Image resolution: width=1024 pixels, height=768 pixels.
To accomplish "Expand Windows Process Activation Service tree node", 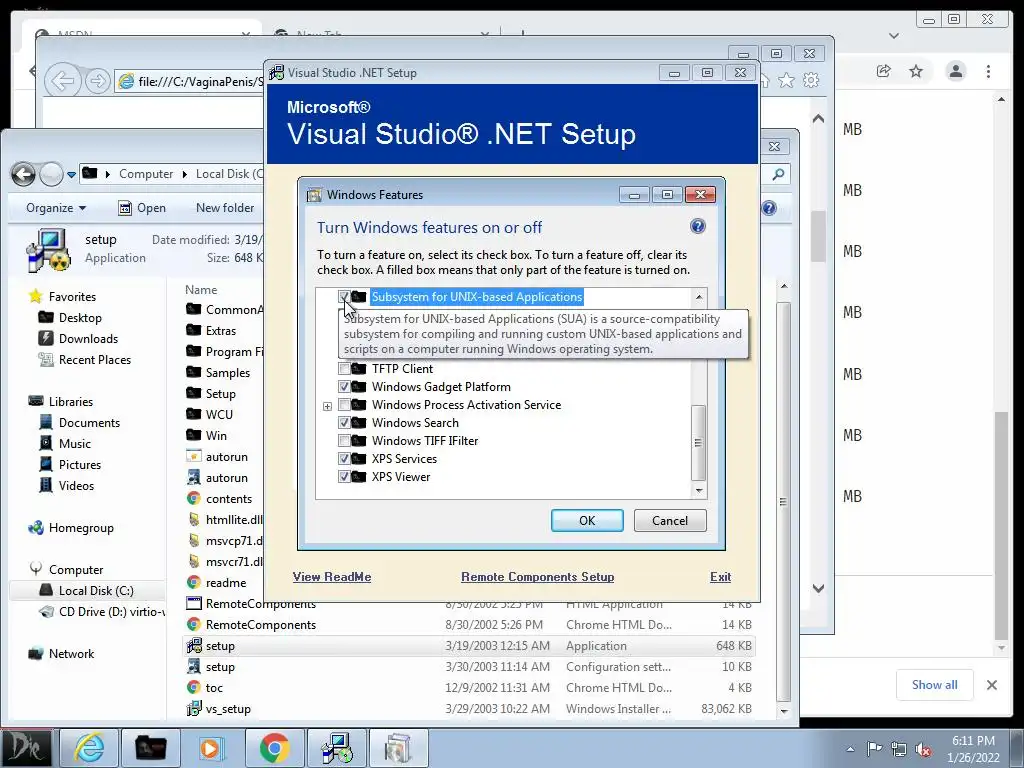I will (327, 406).
